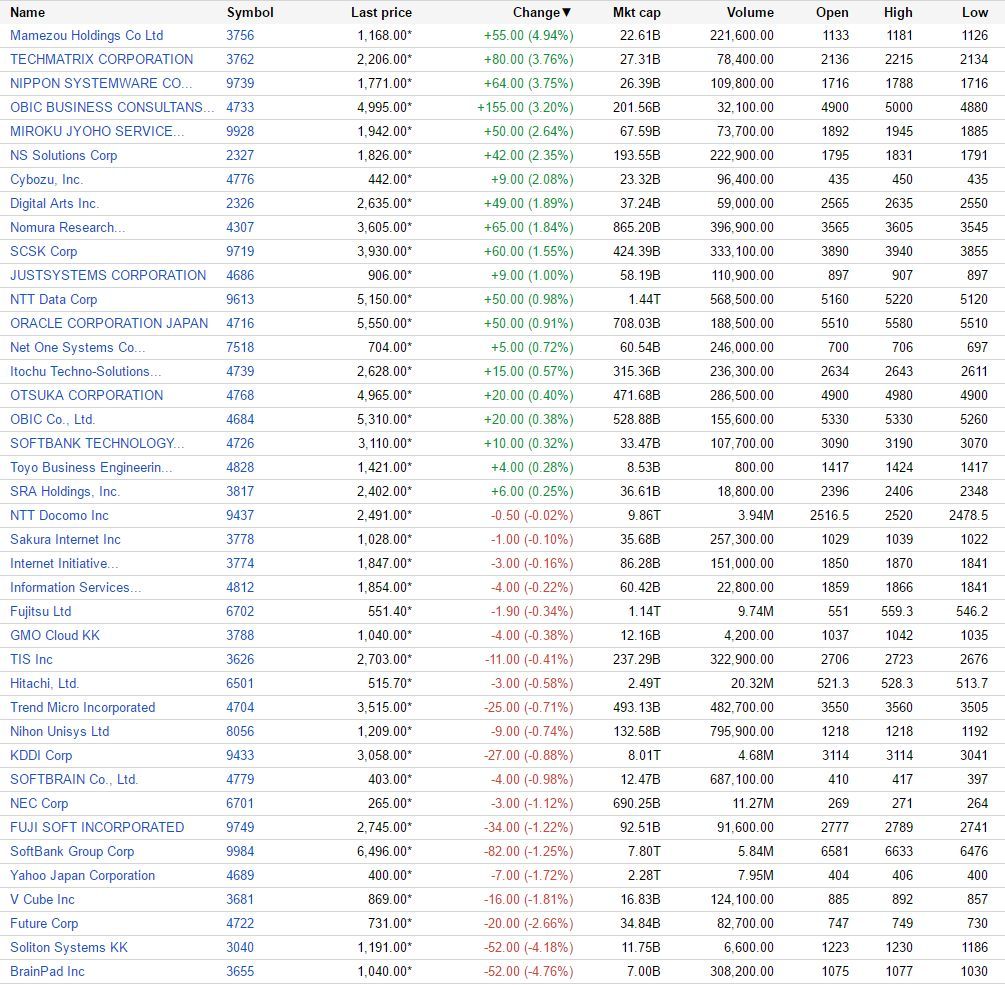Open Digital Arts Inc. link
The image size is (1005, 985).
pyautogui.click(x=54, y=203)
